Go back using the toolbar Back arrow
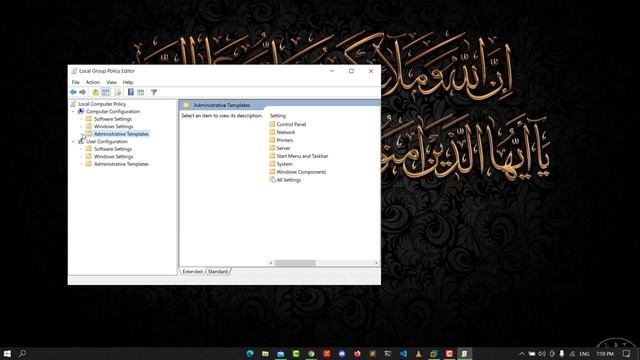The height and width of the screenshot is (360, 640). point(73,92)
